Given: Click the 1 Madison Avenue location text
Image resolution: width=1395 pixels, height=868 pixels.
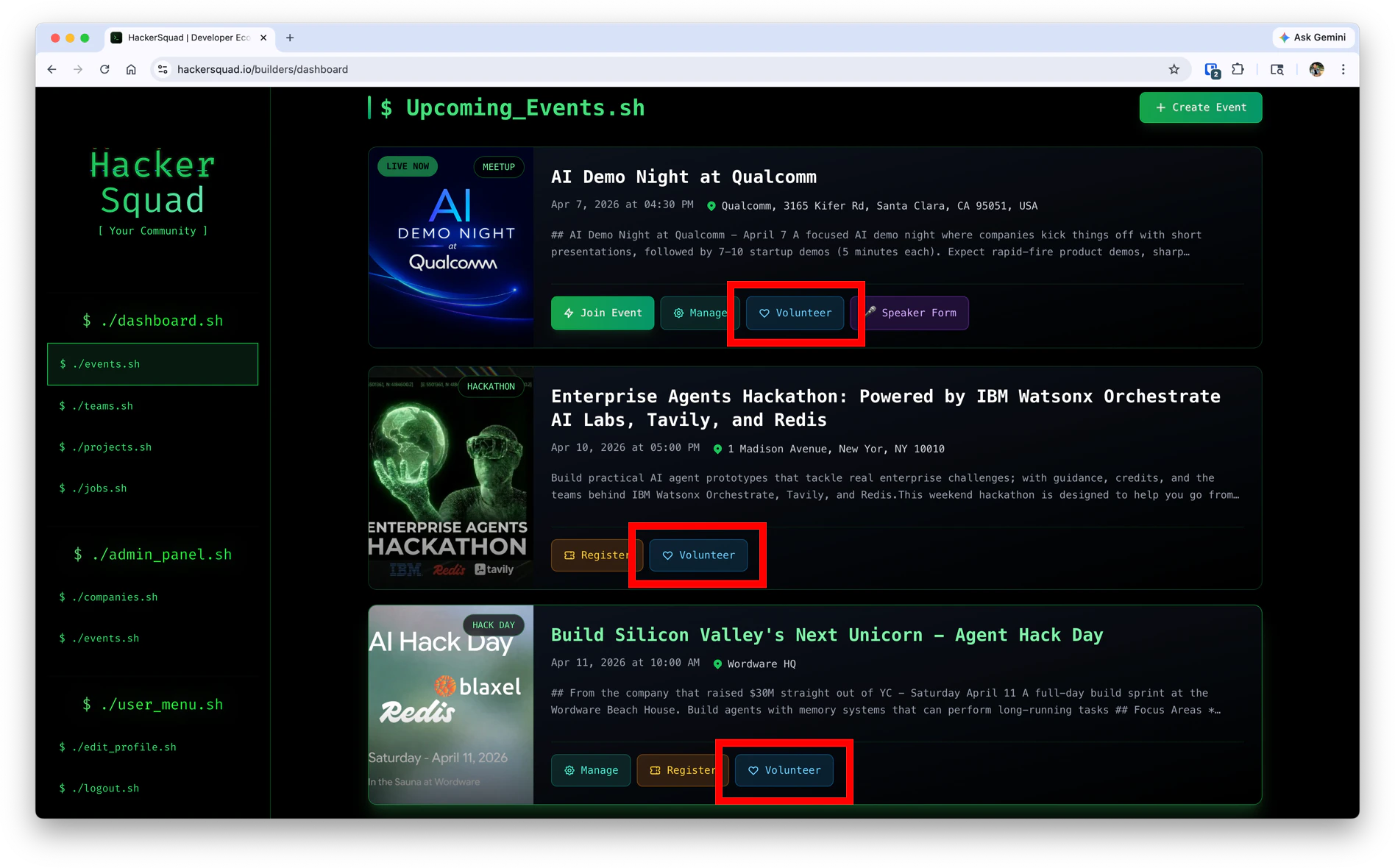Looking at the screenshot, I should [836, 449].
